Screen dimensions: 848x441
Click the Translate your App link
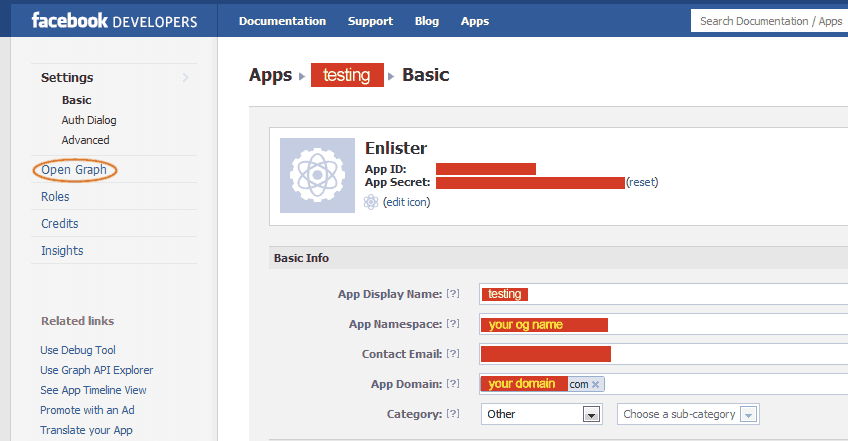tap(86, 430)
